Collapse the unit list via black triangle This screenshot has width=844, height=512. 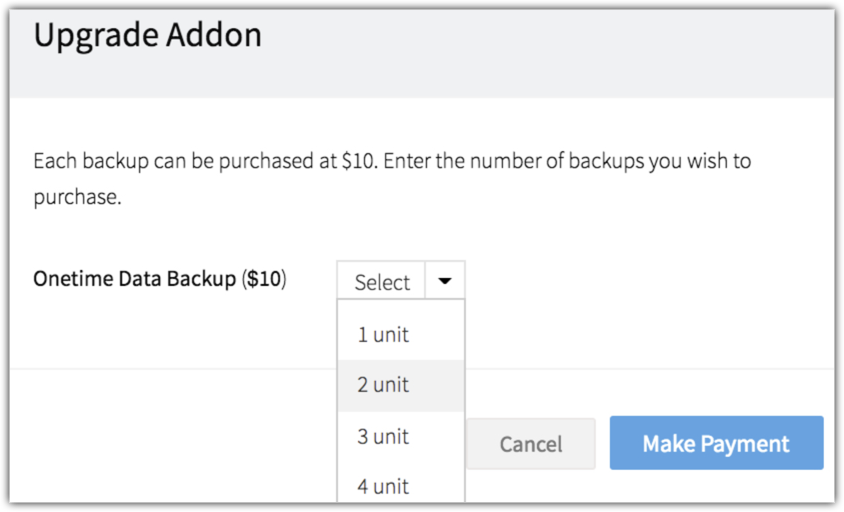(x=445, y=282)
